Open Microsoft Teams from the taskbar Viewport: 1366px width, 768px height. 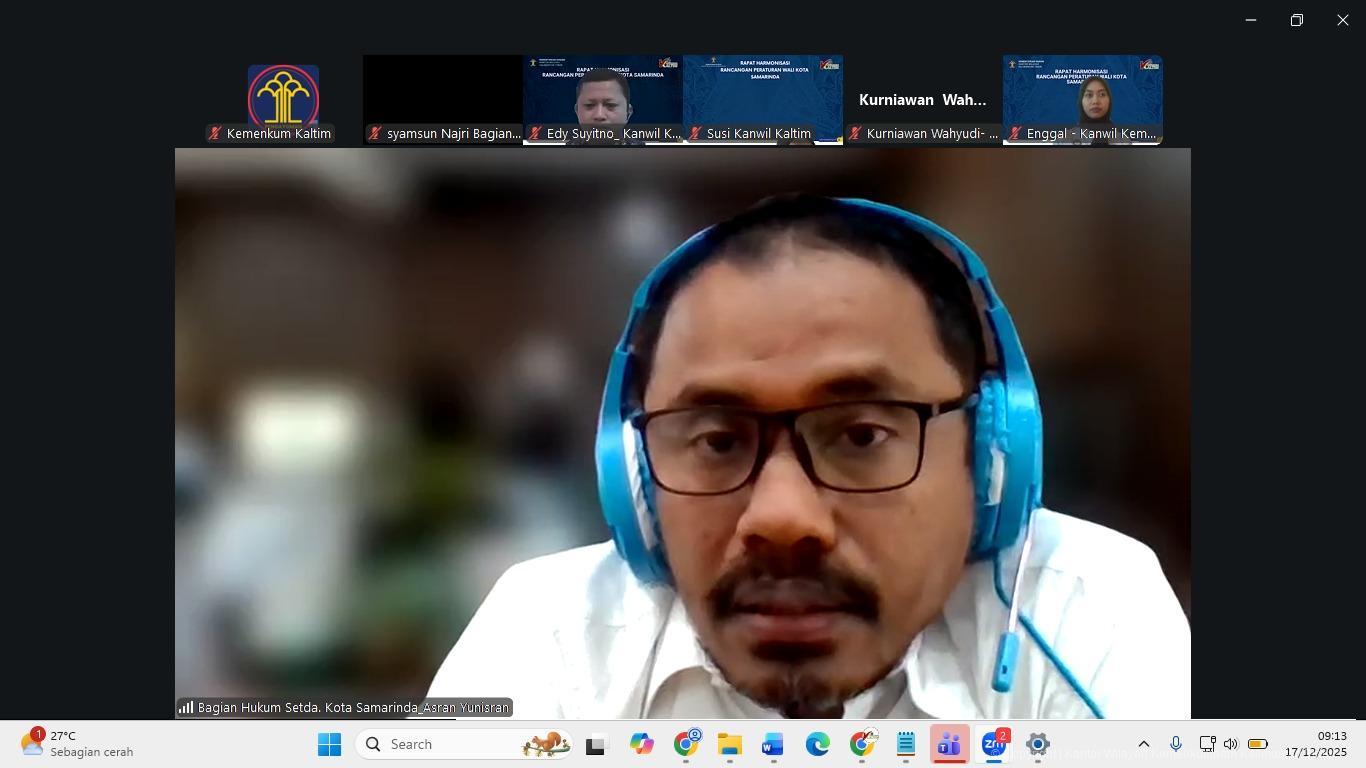click(x=949, y=744)
